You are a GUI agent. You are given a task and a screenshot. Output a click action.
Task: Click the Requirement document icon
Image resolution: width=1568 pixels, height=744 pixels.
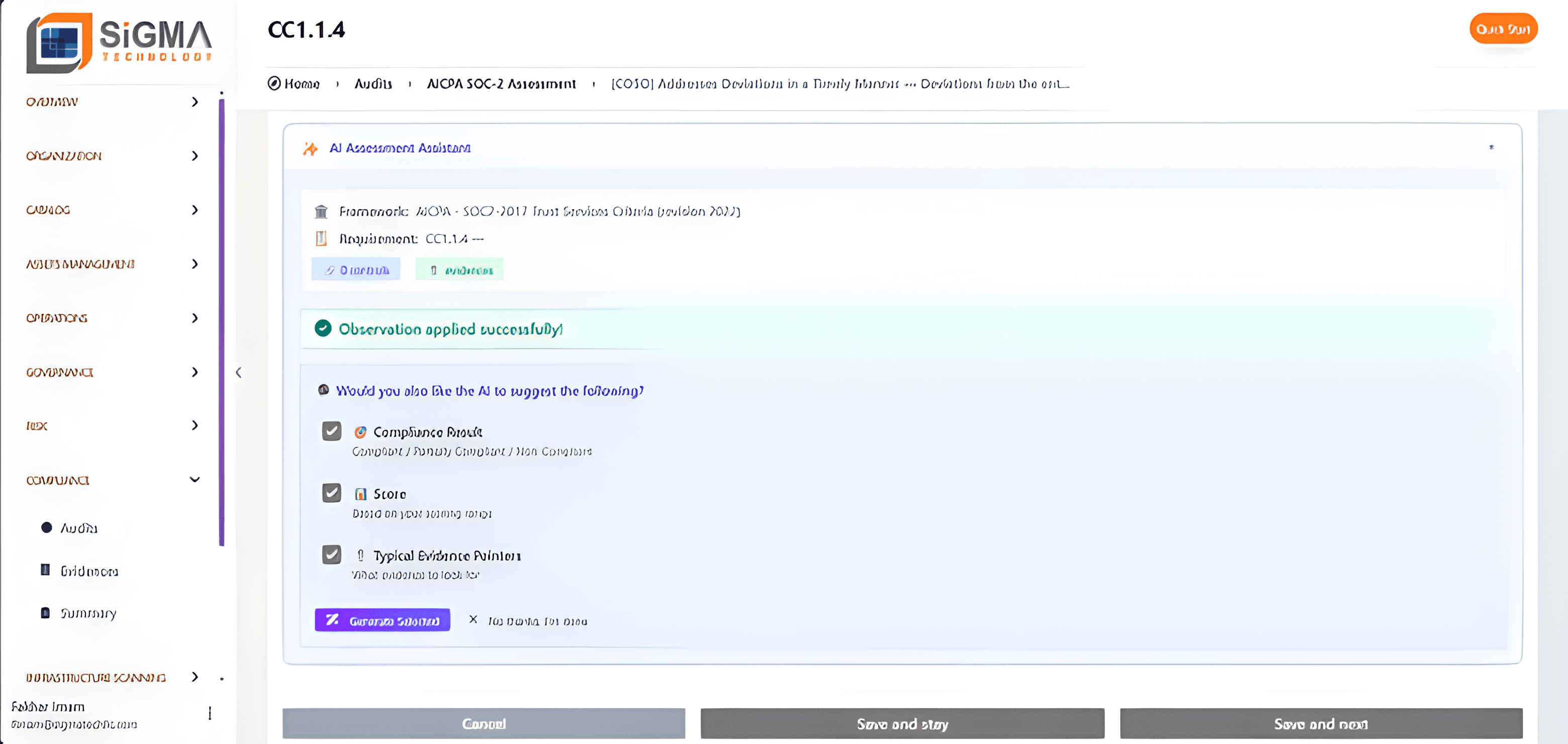click(x=321, y=239)
